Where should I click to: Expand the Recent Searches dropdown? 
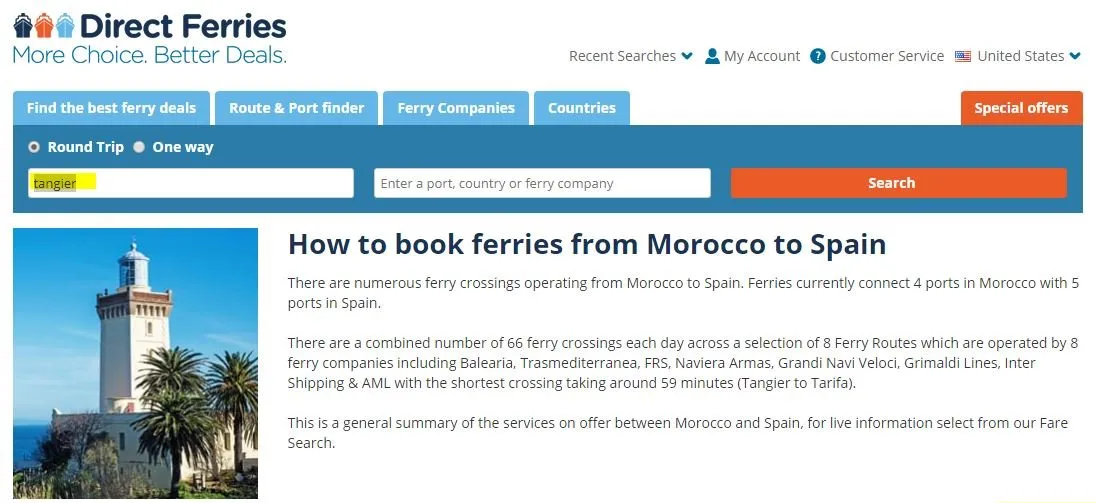pos(630,56)
